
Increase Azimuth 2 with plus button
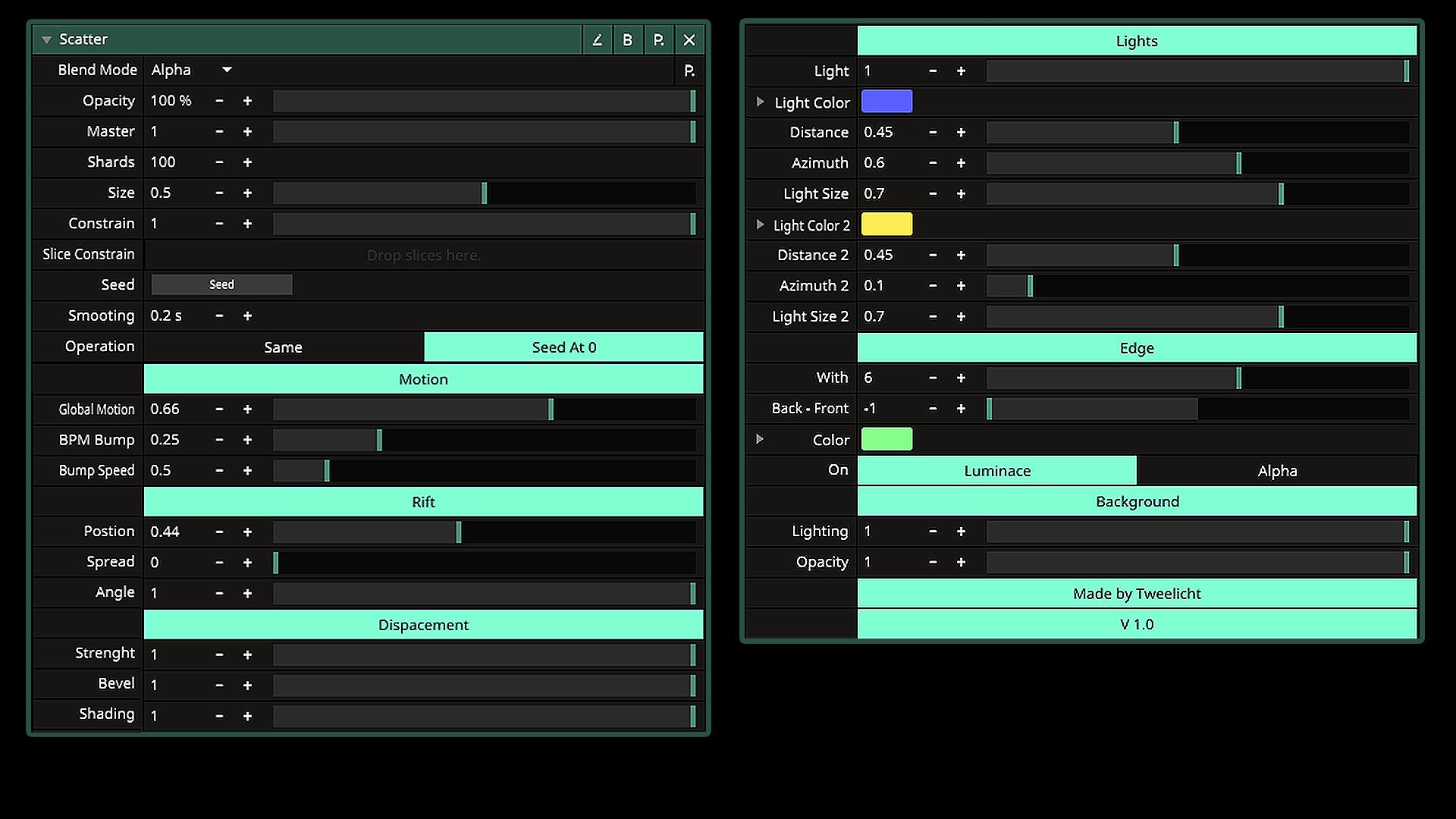[961, 286]
